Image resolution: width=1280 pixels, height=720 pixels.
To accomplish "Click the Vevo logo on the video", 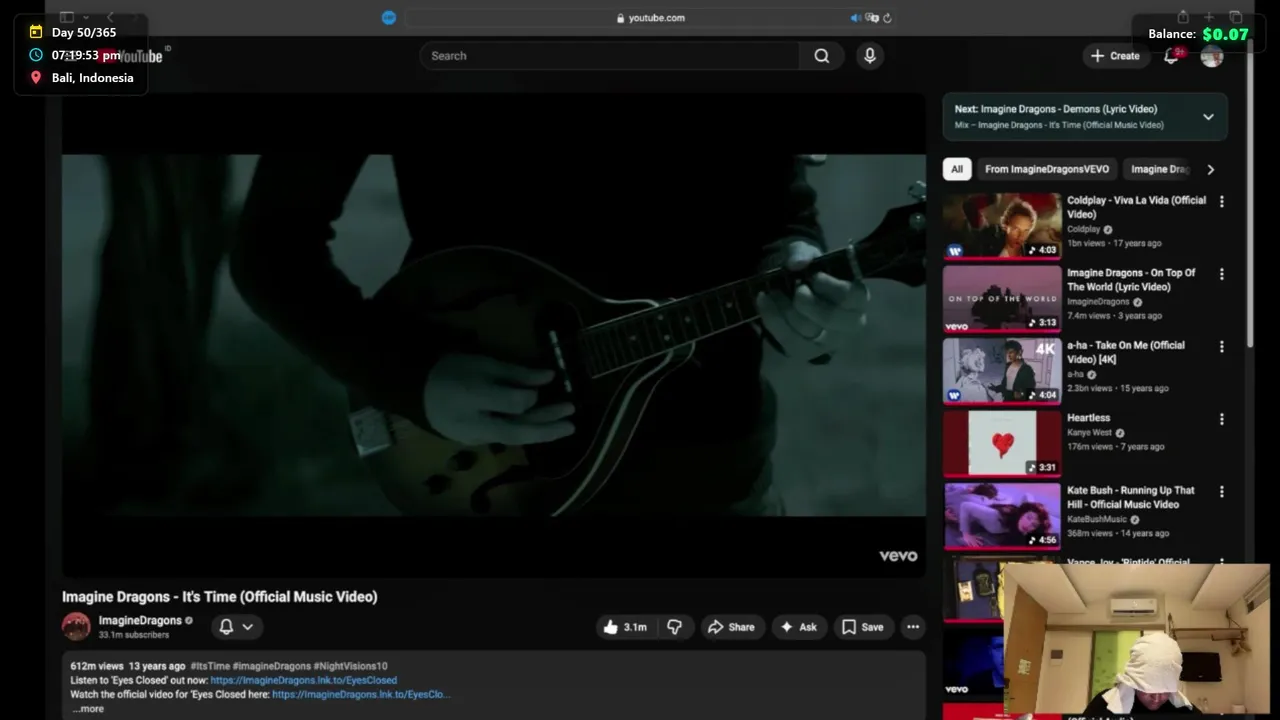I will coord(898,556).
